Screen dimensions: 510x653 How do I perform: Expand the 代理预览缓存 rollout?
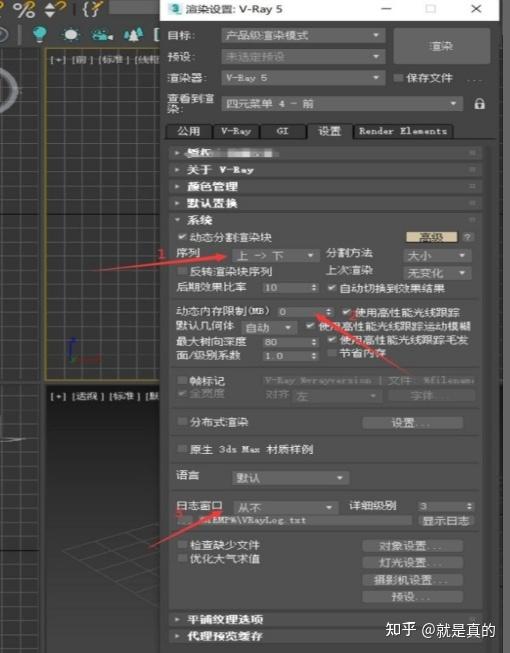(x=326, y=636)
